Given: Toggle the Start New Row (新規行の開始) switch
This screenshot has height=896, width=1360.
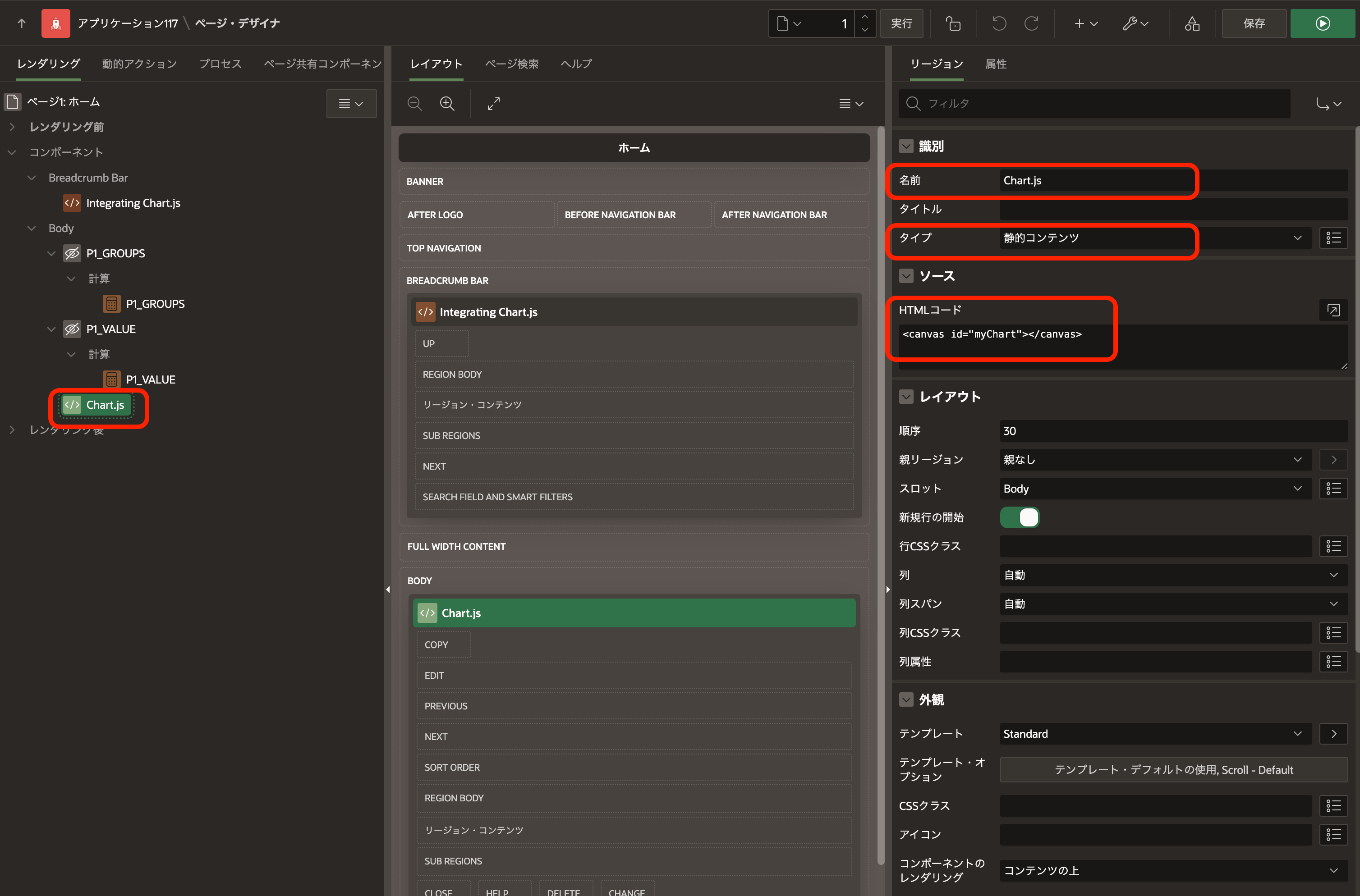Looking at the screenshot, I should pos(1020,517).
